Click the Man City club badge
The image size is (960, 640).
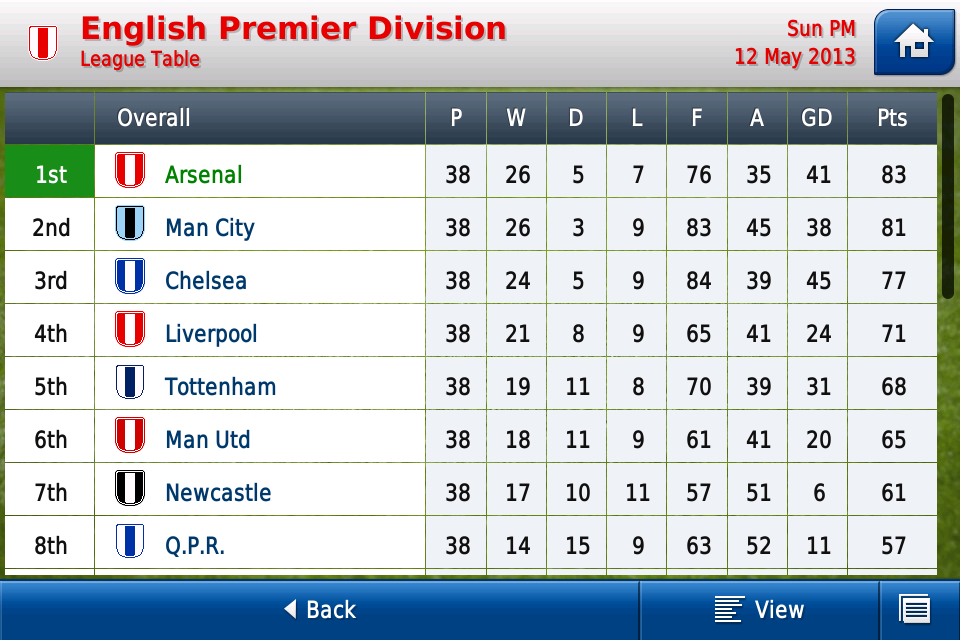click(x=130, y=223)
